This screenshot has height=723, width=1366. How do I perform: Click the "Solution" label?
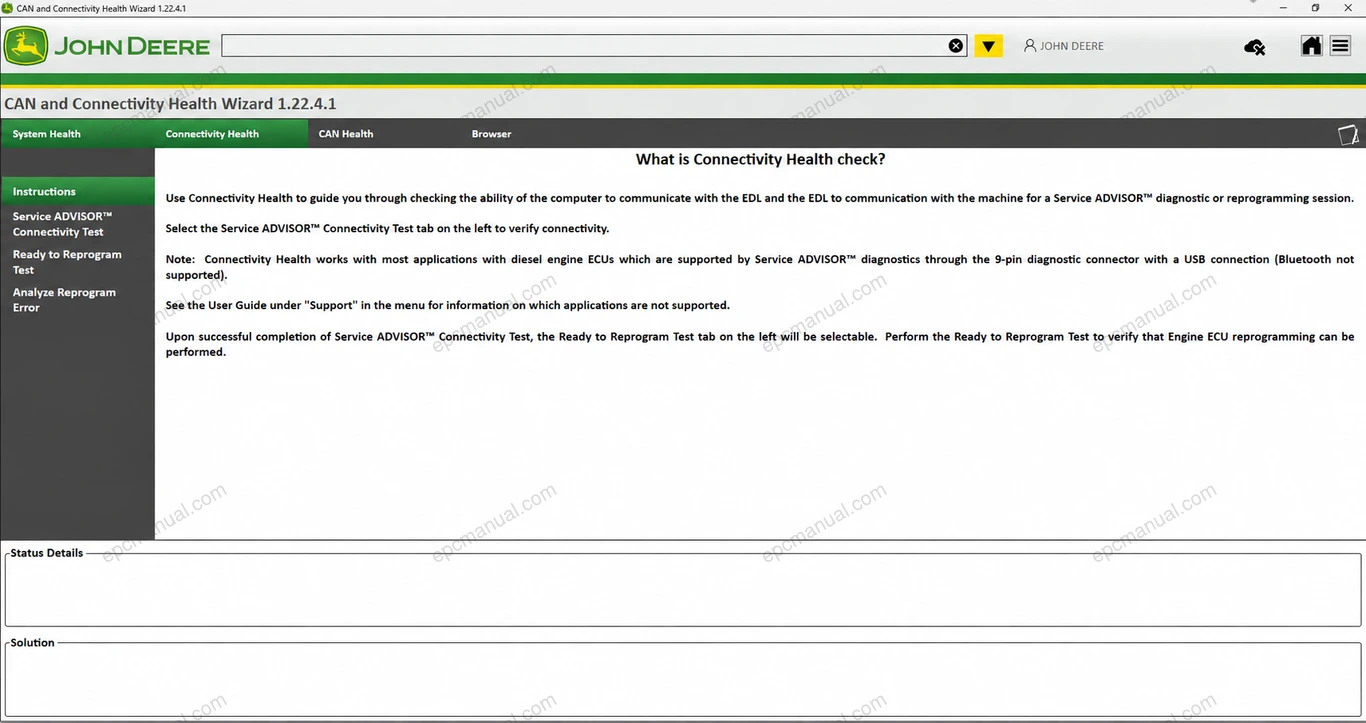click(32, 643)
